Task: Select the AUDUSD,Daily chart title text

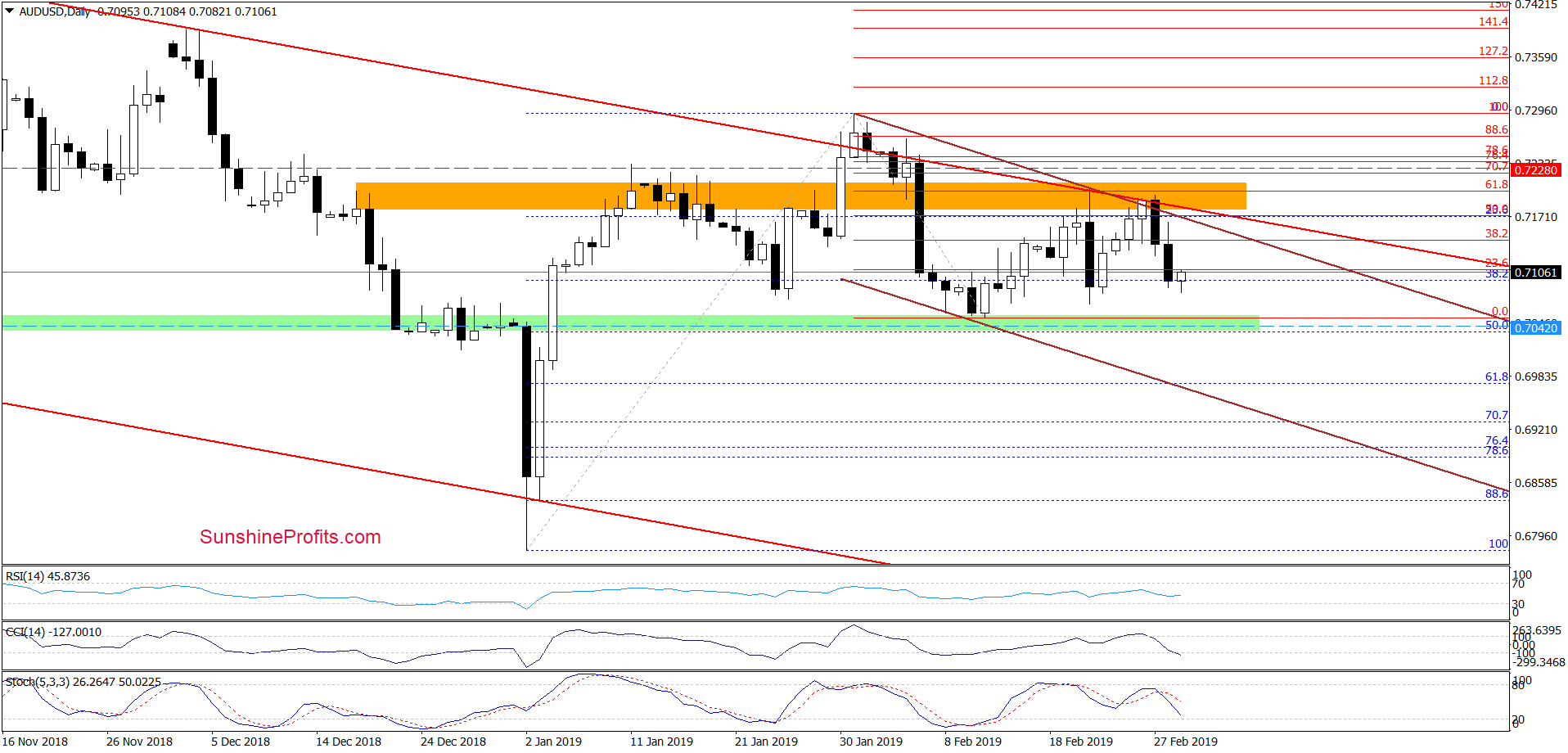Action: pos(55,11)
